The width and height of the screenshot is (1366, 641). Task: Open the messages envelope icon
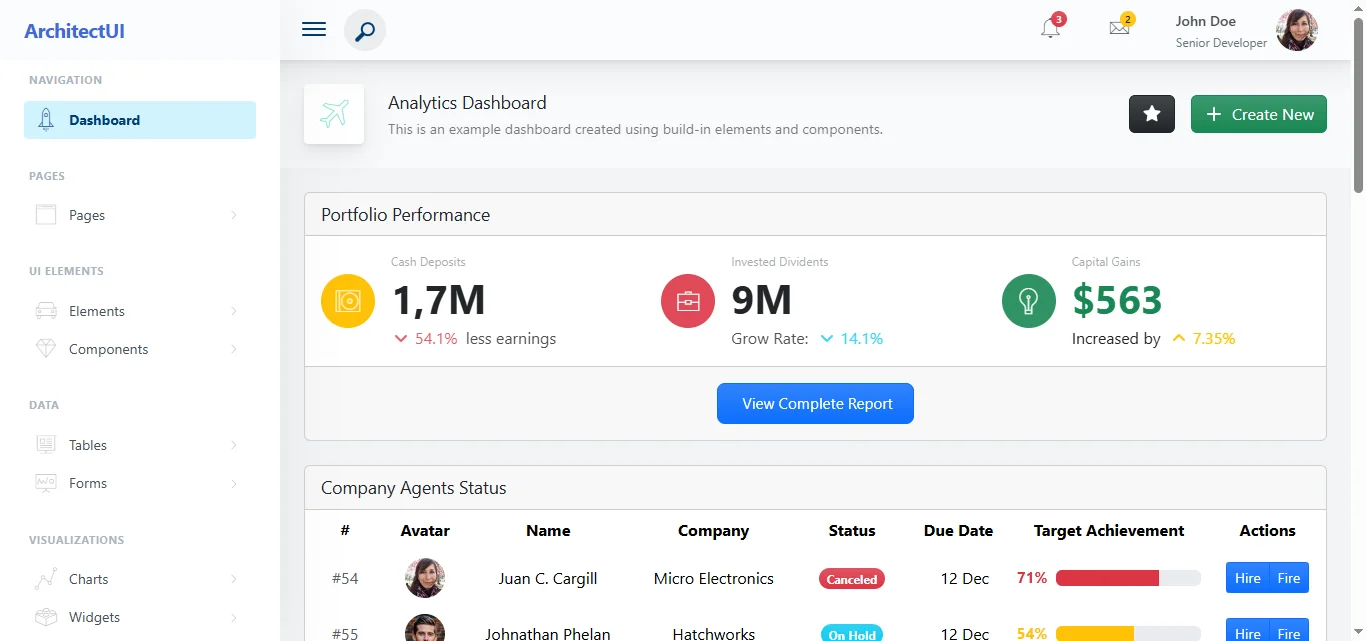click(1119, 29)
